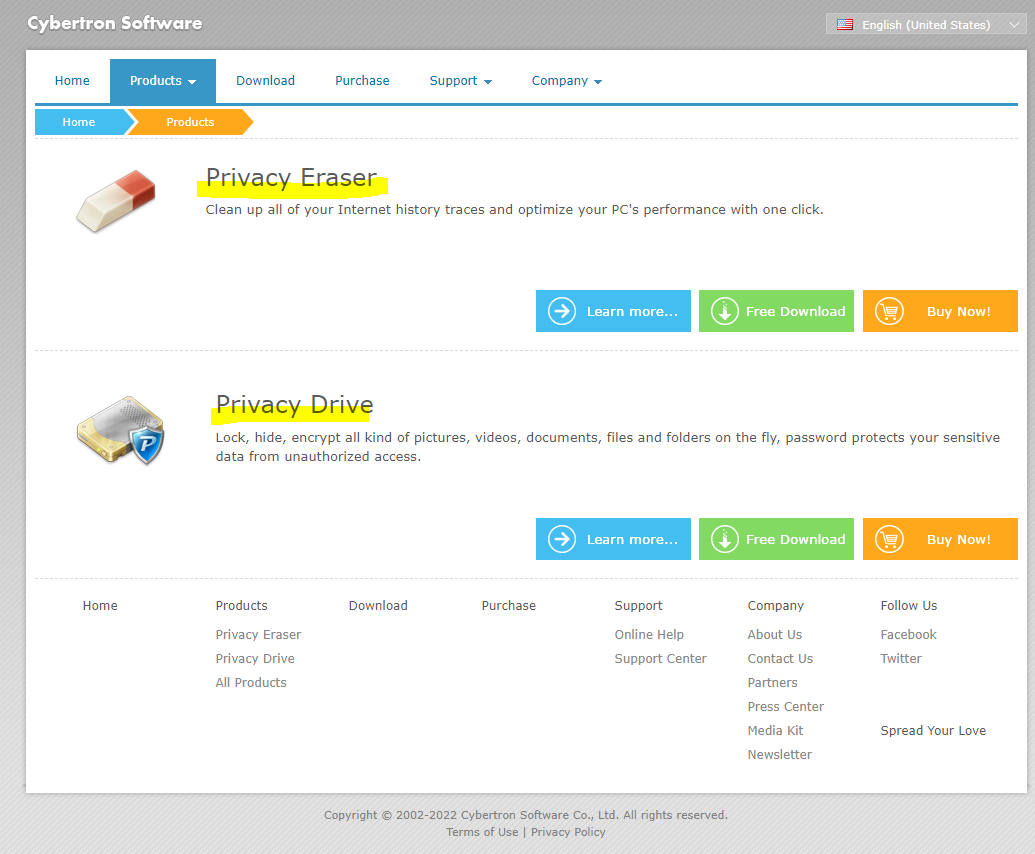Click download icon on Privacy Eraser Free Download

pyautogui.click(x=724, y=311)
